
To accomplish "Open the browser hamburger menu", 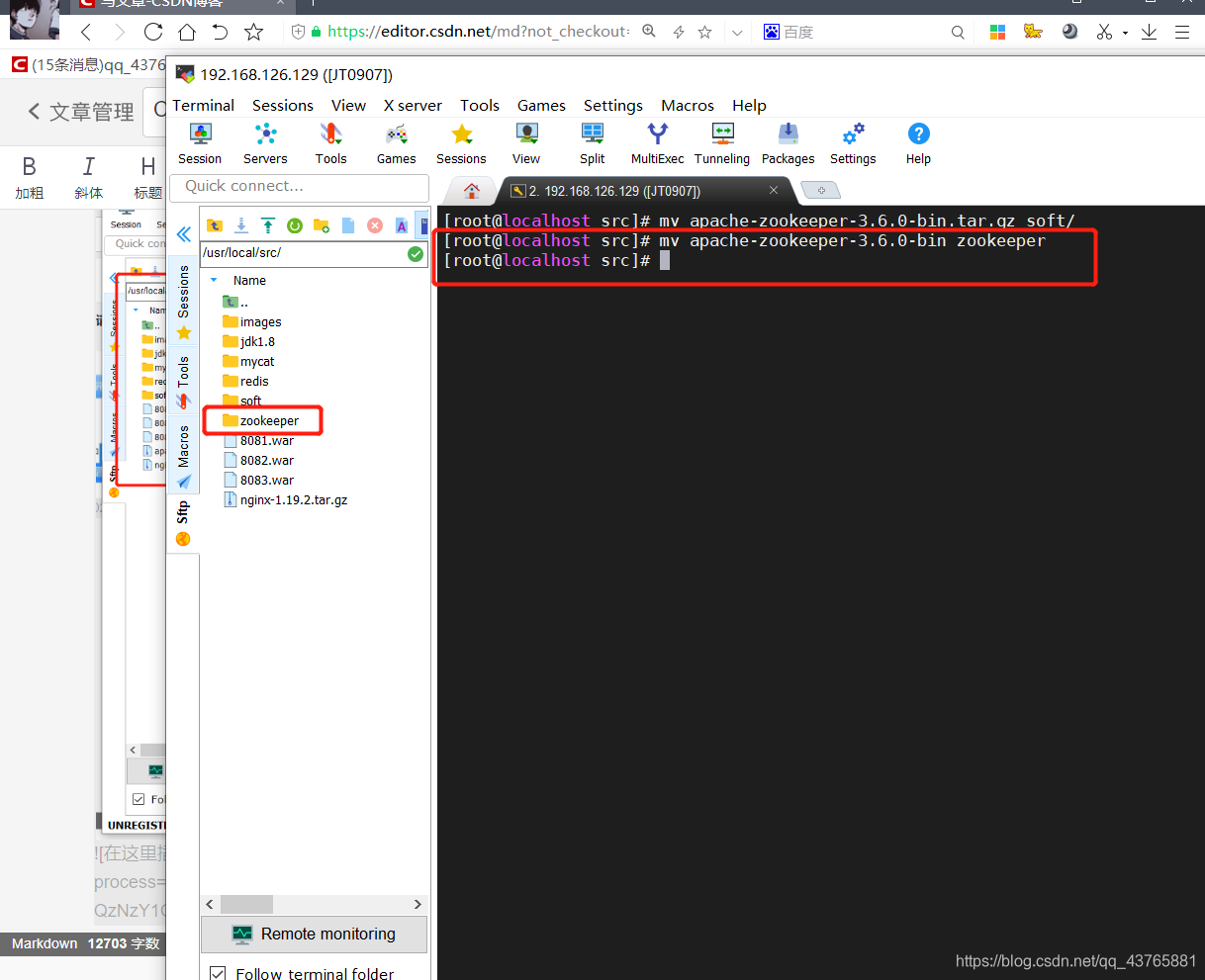I will coord(1181,32).
